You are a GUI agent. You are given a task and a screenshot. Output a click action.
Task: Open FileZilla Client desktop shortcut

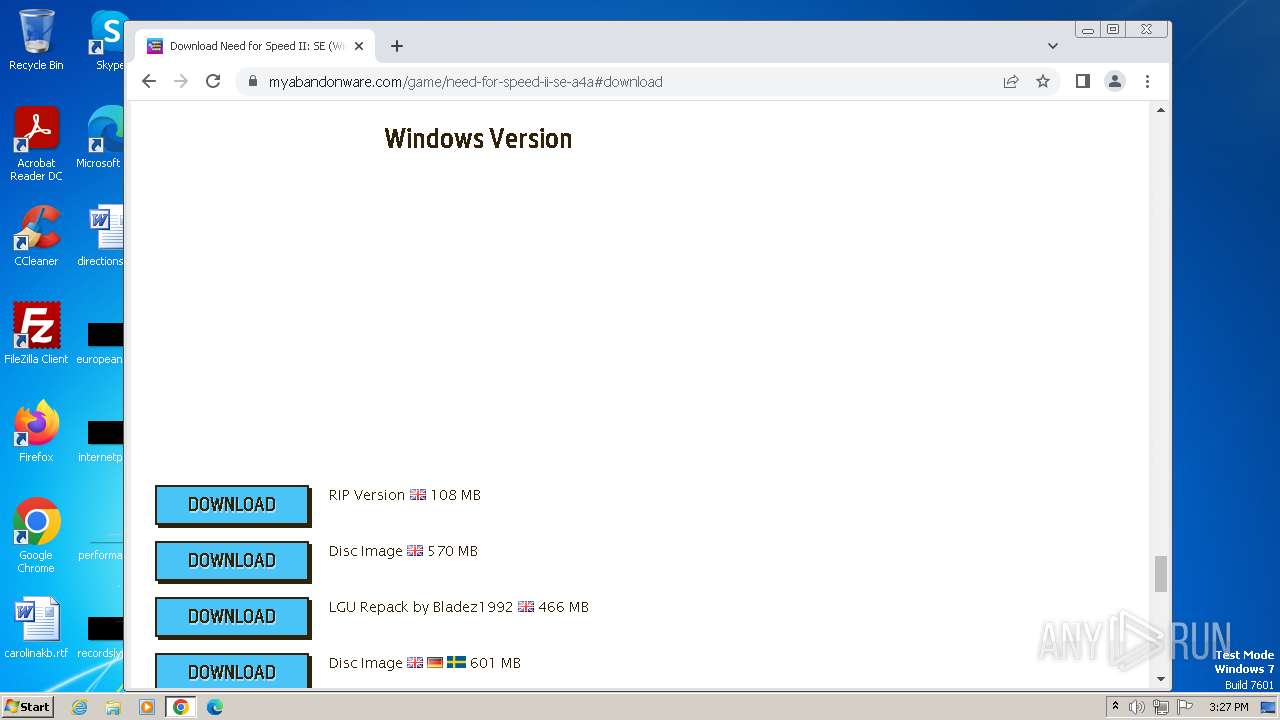(36, 334)
